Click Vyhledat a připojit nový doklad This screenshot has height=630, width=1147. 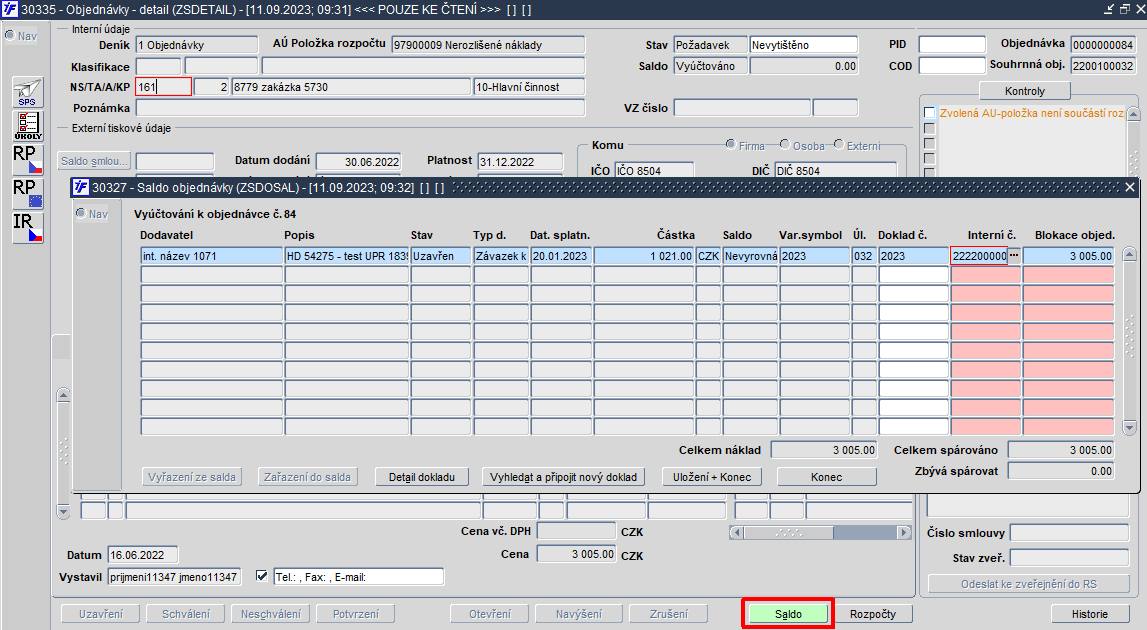(x=563, y=477)
